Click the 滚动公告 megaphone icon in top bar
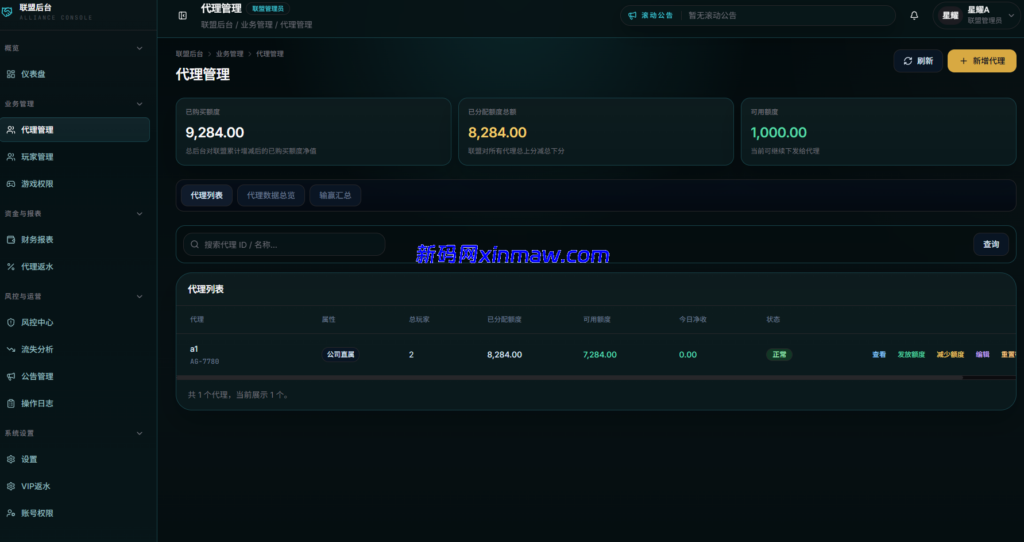Viewport: 1024px width, 542px height. coord(632,16)
